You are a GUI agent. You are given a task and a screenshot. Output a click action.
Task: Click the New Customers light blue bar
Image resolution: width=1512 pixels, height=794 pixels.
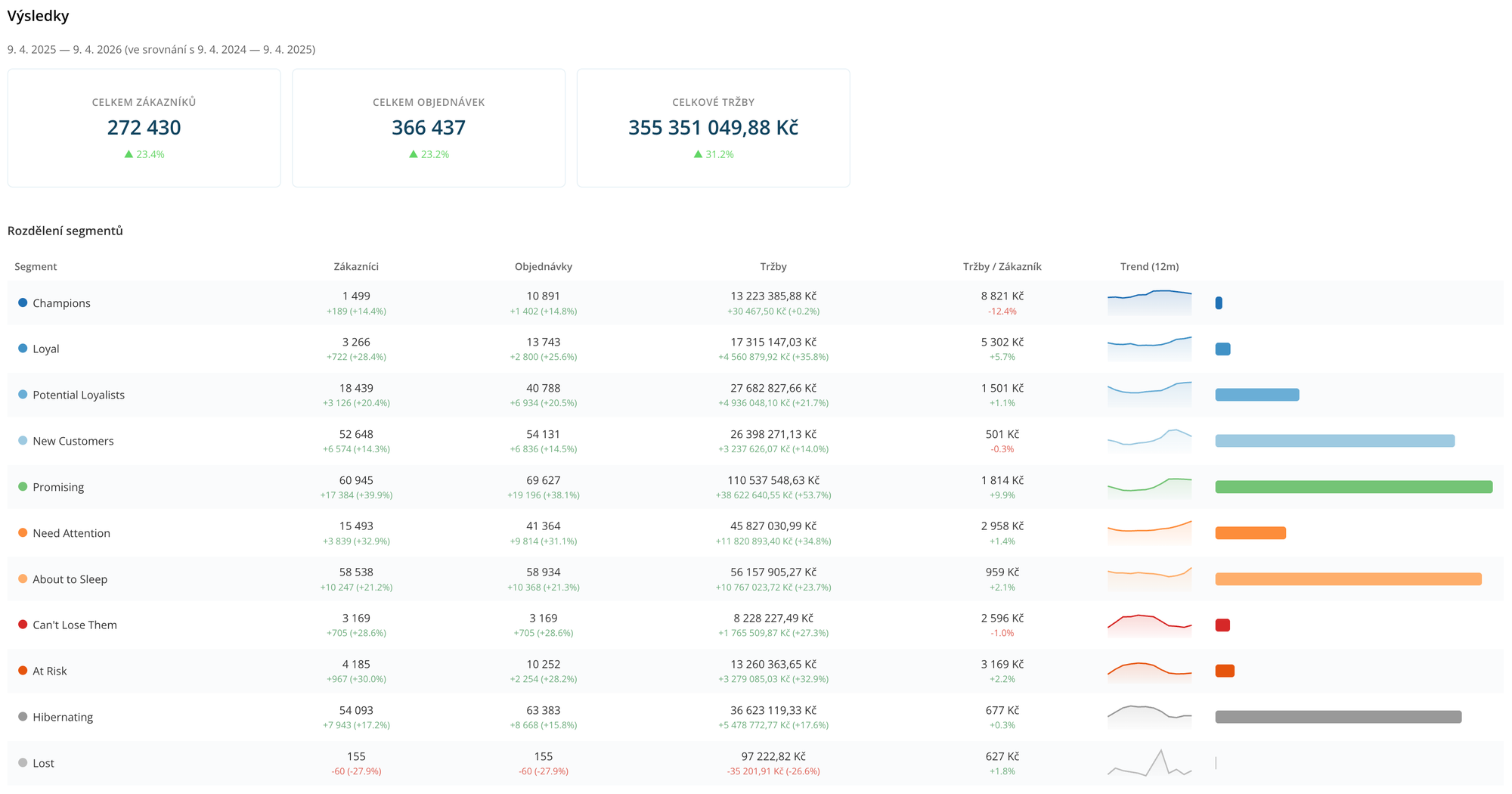[1334, 441]
